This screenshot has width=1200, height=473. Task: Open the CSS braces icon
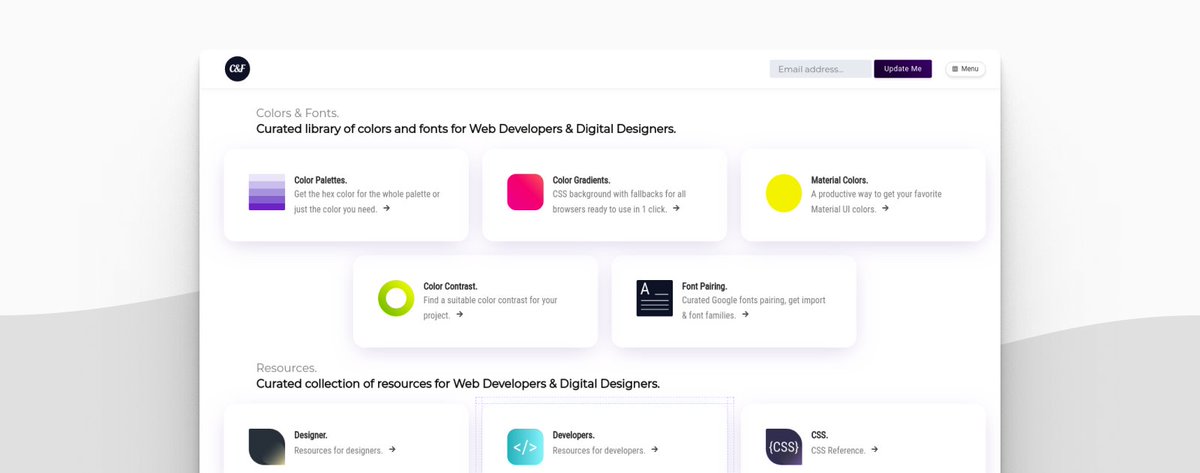(x=784, y=447)
